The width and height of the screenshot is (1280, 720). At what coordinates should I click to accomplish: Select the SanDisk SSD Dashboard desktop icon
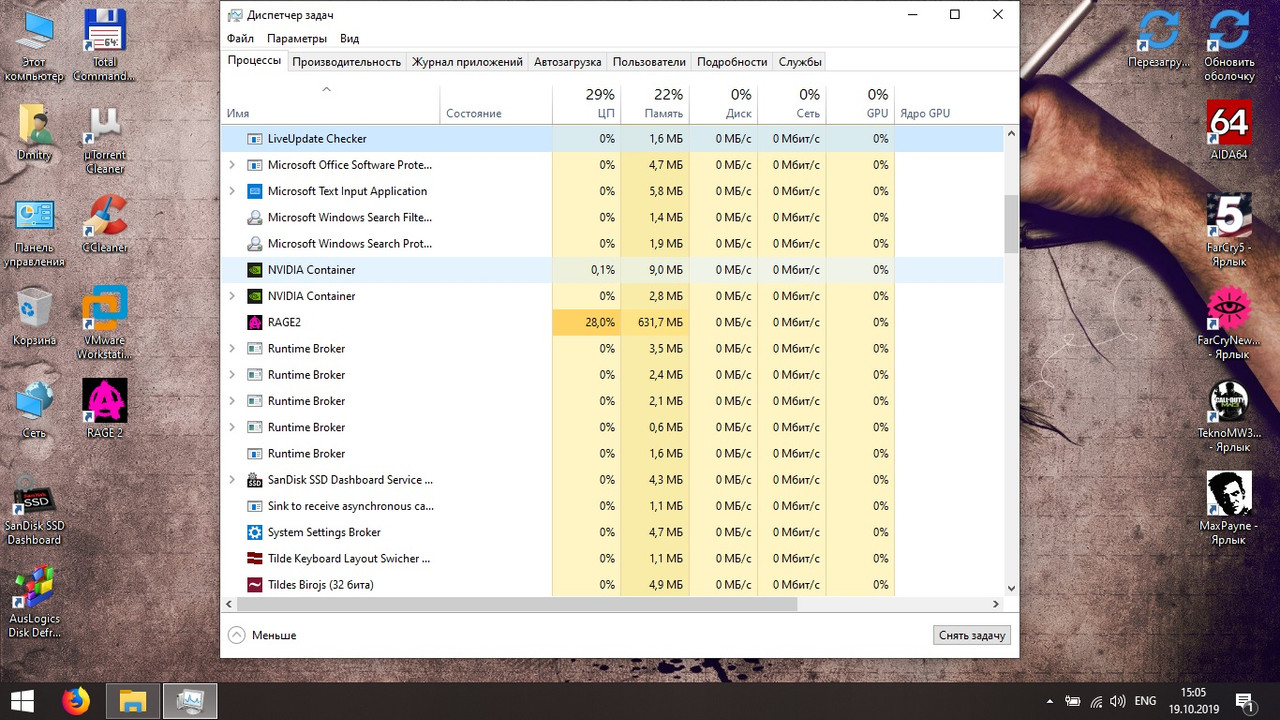click(x=35, y=508)
